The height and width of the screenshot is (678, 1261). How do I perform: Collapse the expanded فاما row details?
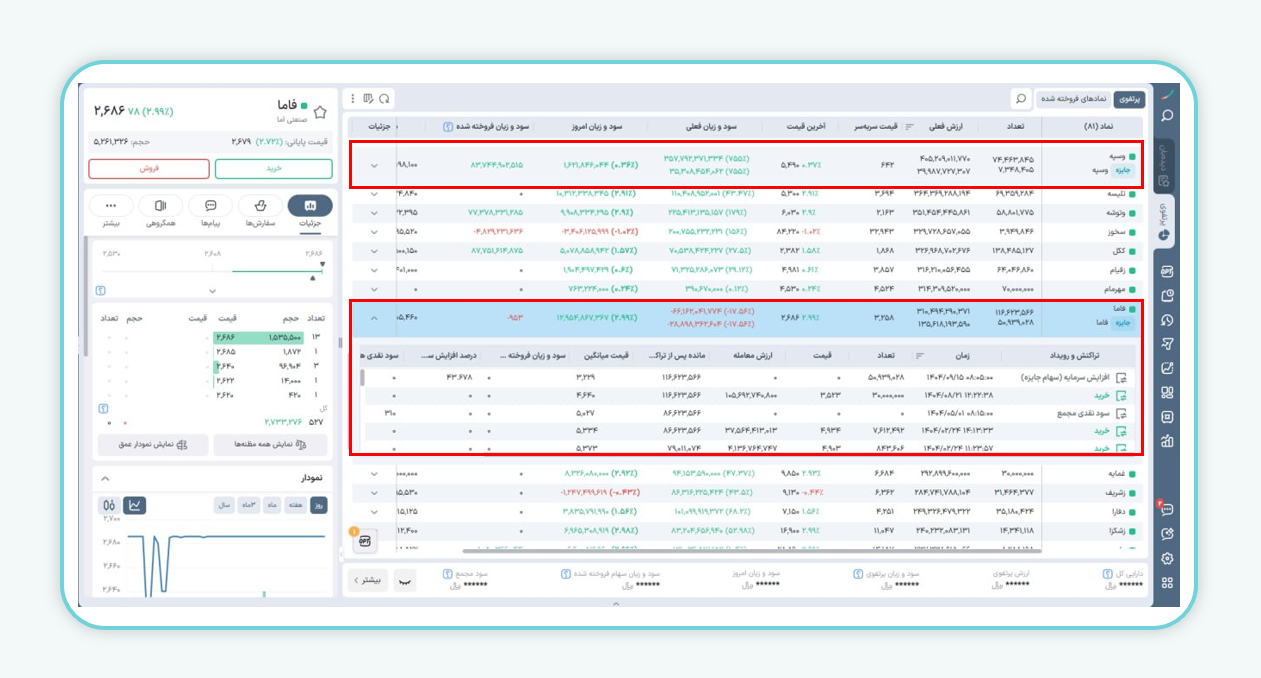click(375, 318)
